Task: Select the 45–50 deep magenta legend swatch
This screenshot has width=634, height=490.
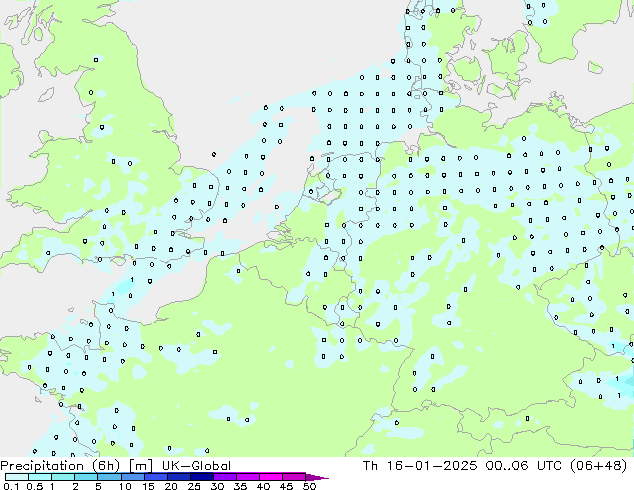Action: [x=294, y=477]
